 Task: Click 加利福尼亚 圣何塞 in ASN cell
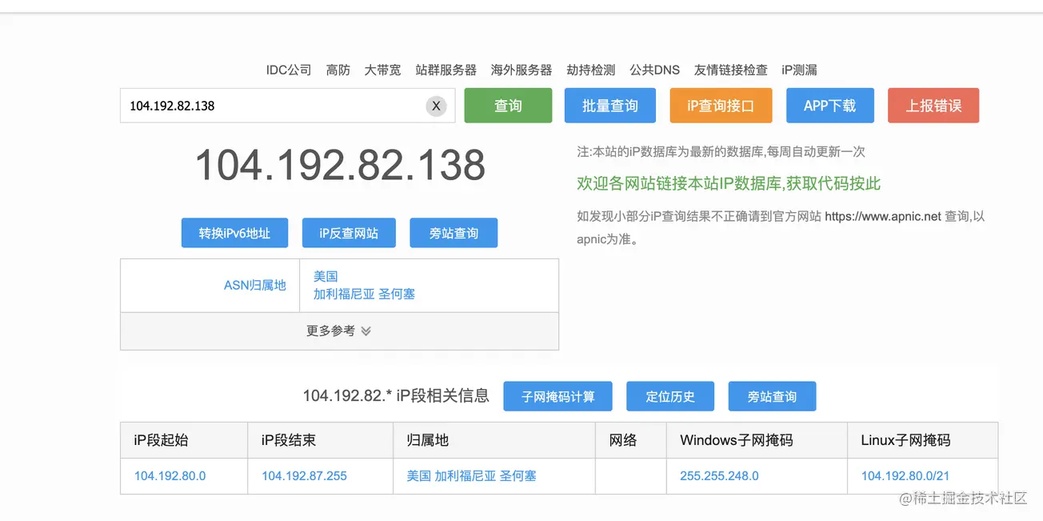tap(364, 294)
